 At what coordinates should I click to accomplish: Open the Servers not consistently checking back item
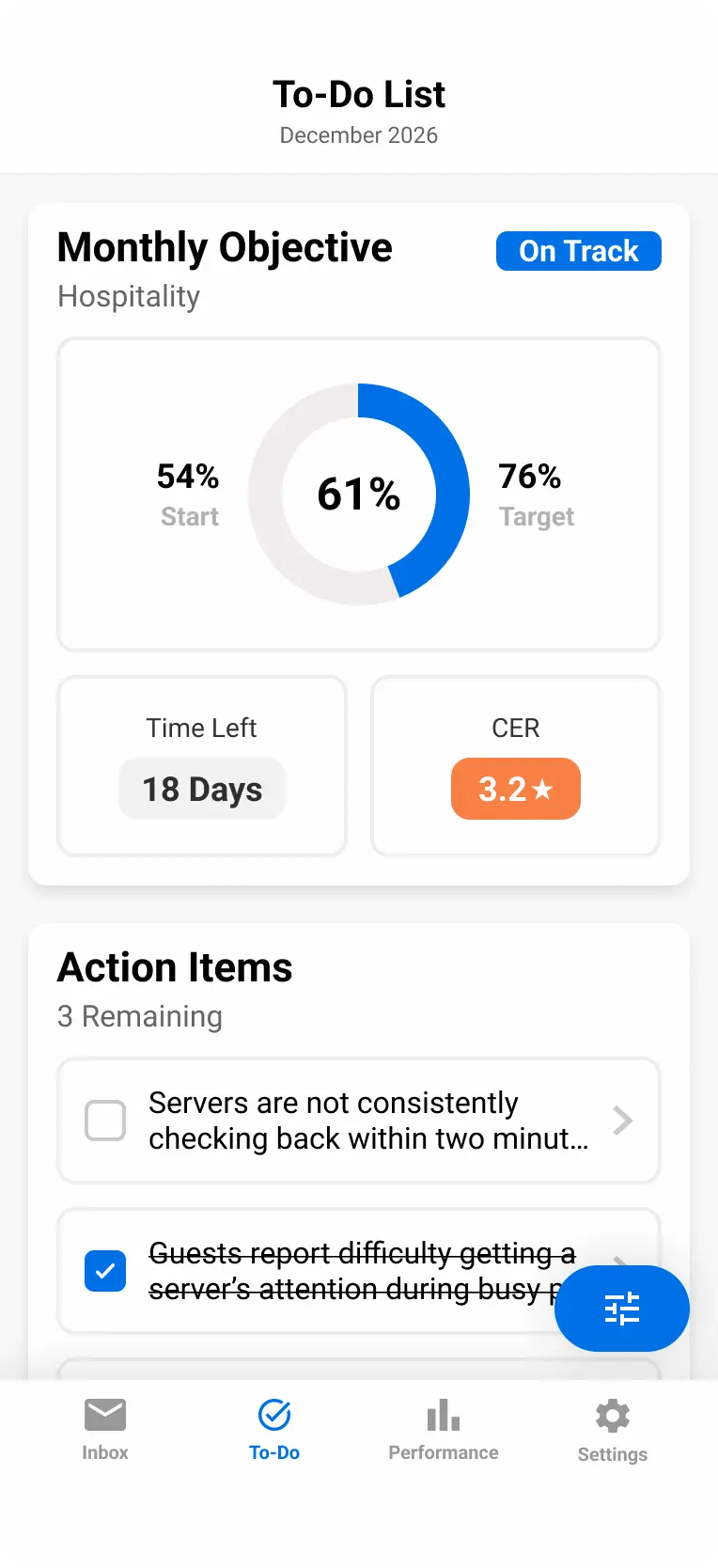tap(368, 1121)
